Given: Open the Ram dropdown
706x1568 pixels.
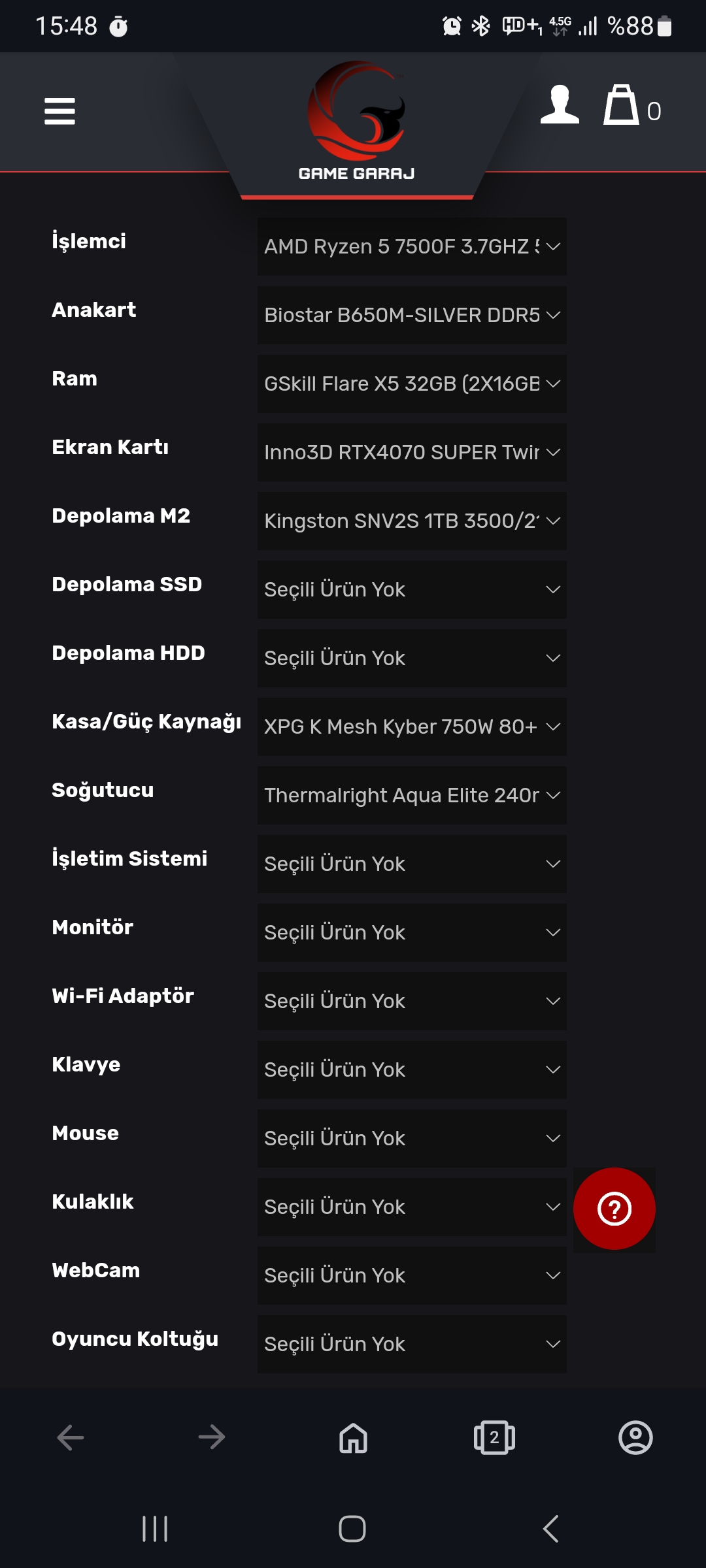Looking at the screenshot, I should click(412, 384).
